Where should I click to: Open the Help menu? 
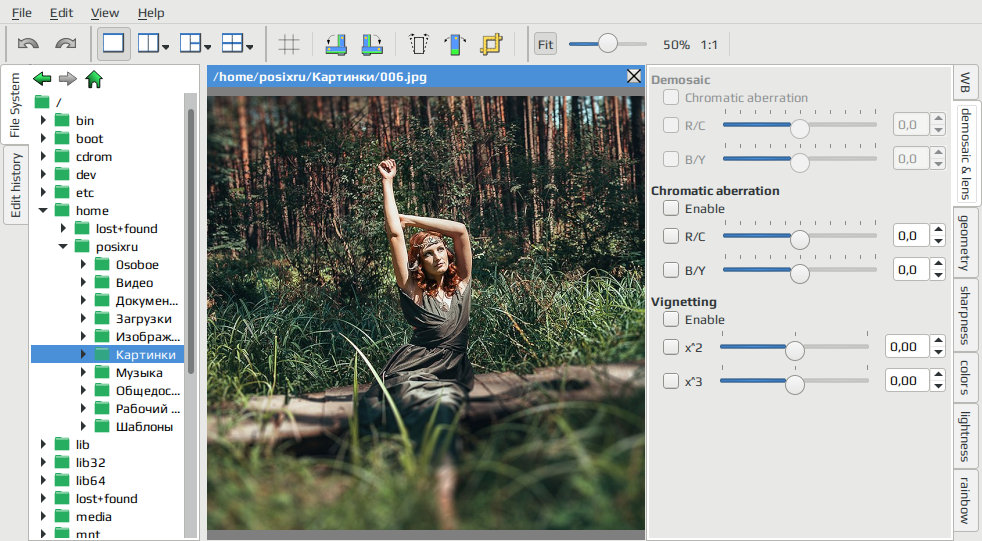coord(151,13)
